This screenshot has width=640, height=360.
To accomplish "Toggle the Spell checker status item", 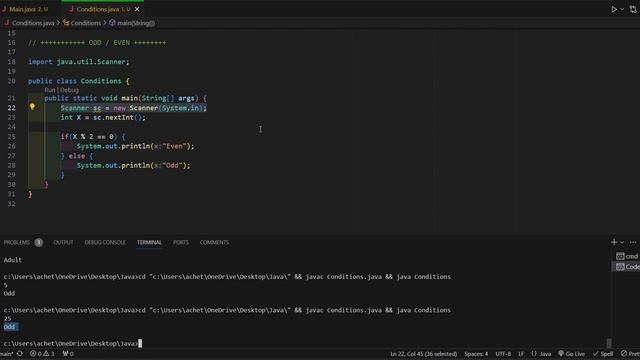I will point(603,354).
